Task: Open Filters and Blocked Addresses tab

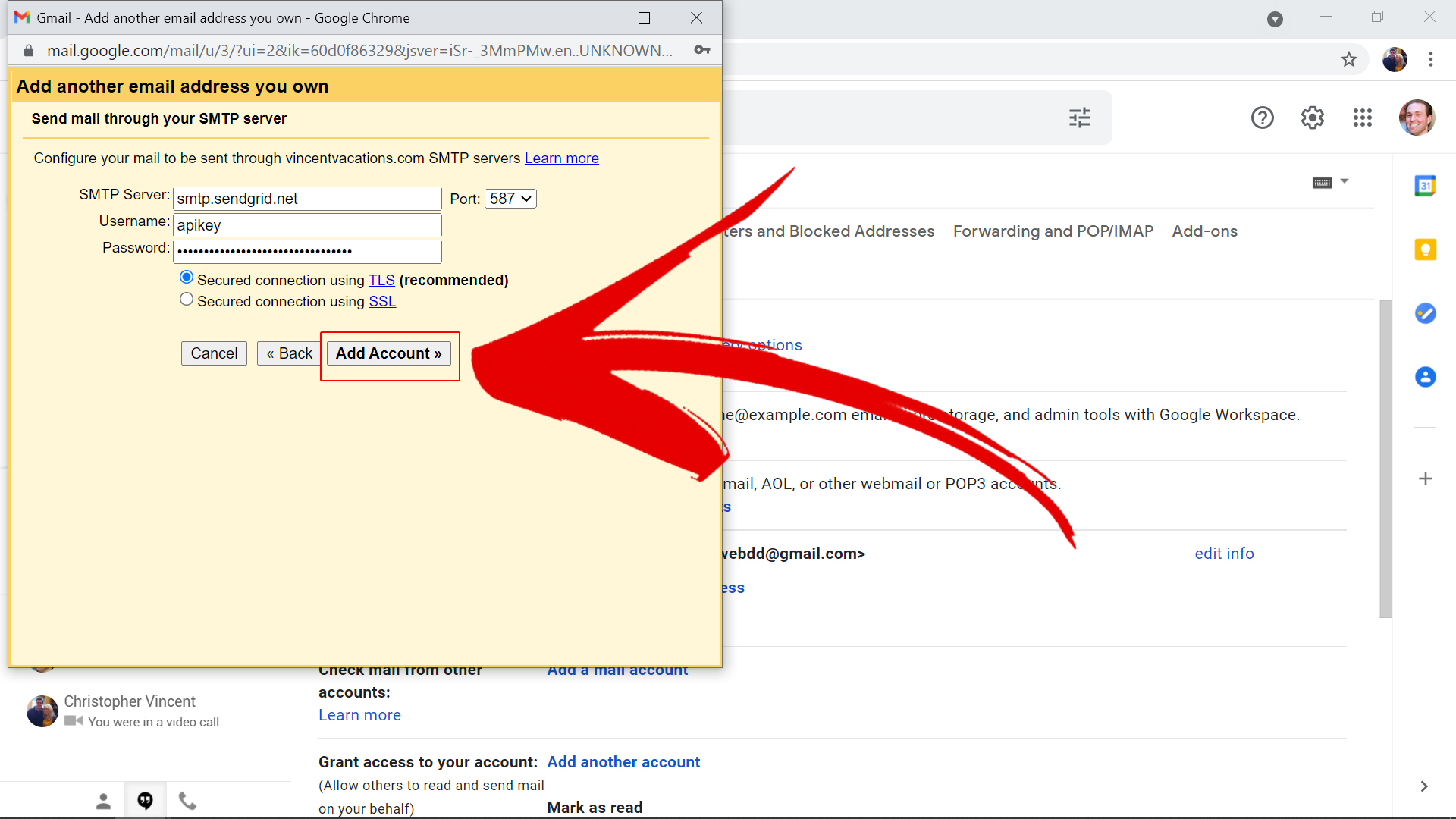Action: [x=828, y=231]
